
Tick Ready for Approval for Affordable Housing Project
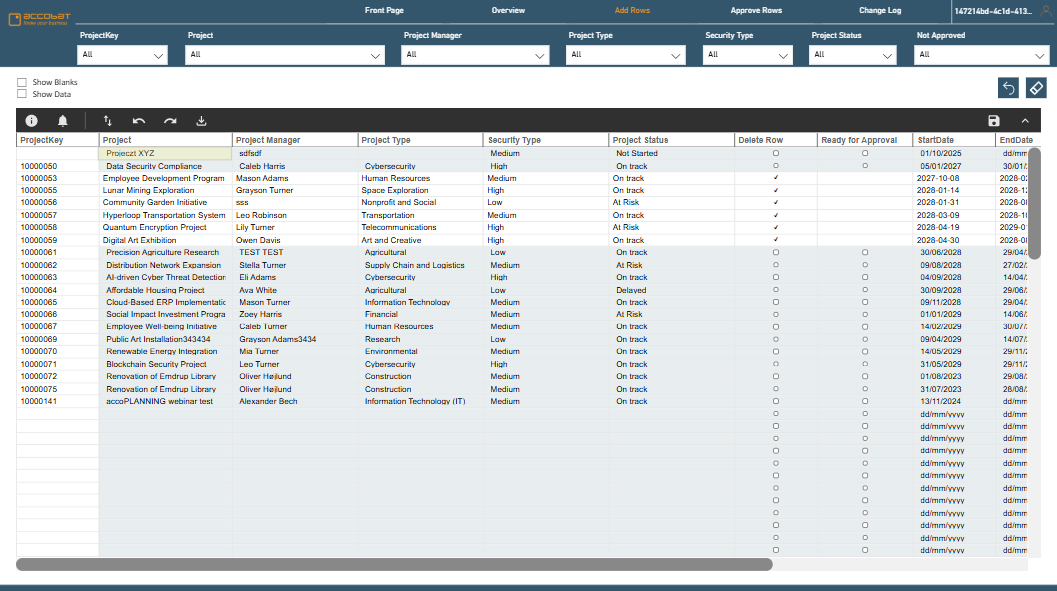click(x=865, y=290)
